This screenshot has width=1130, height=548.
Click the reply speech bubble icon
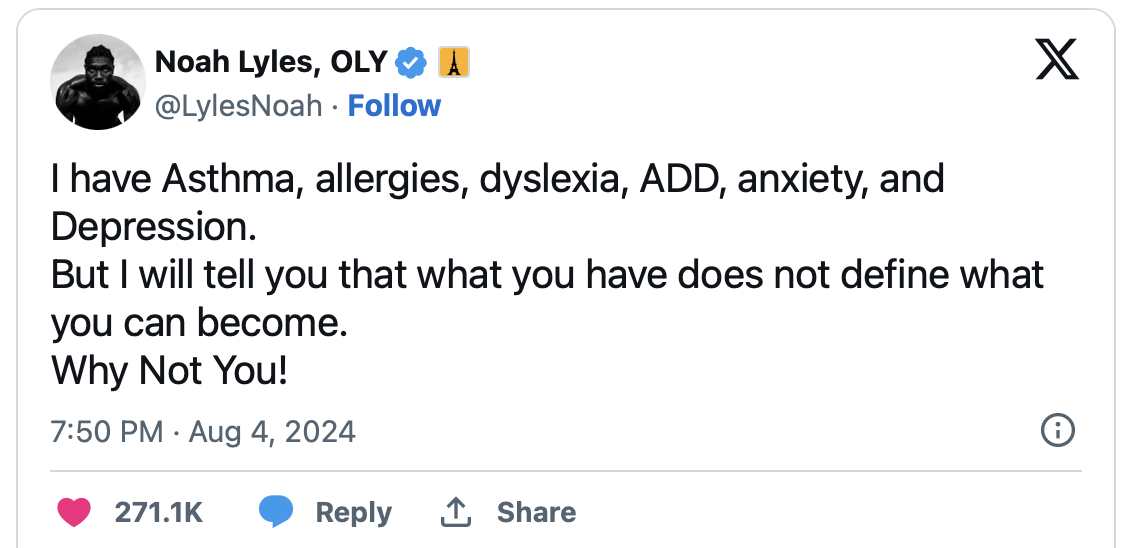(276, 512)
